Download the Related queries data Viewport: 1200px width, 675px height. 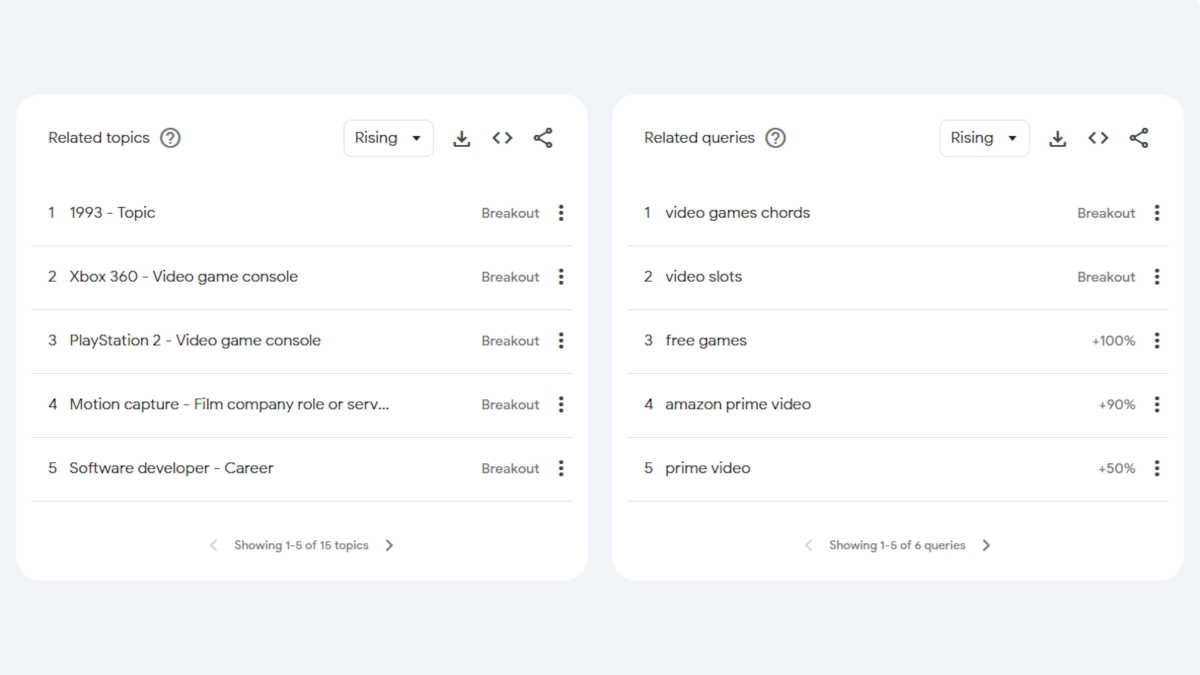click(1057, 139)
